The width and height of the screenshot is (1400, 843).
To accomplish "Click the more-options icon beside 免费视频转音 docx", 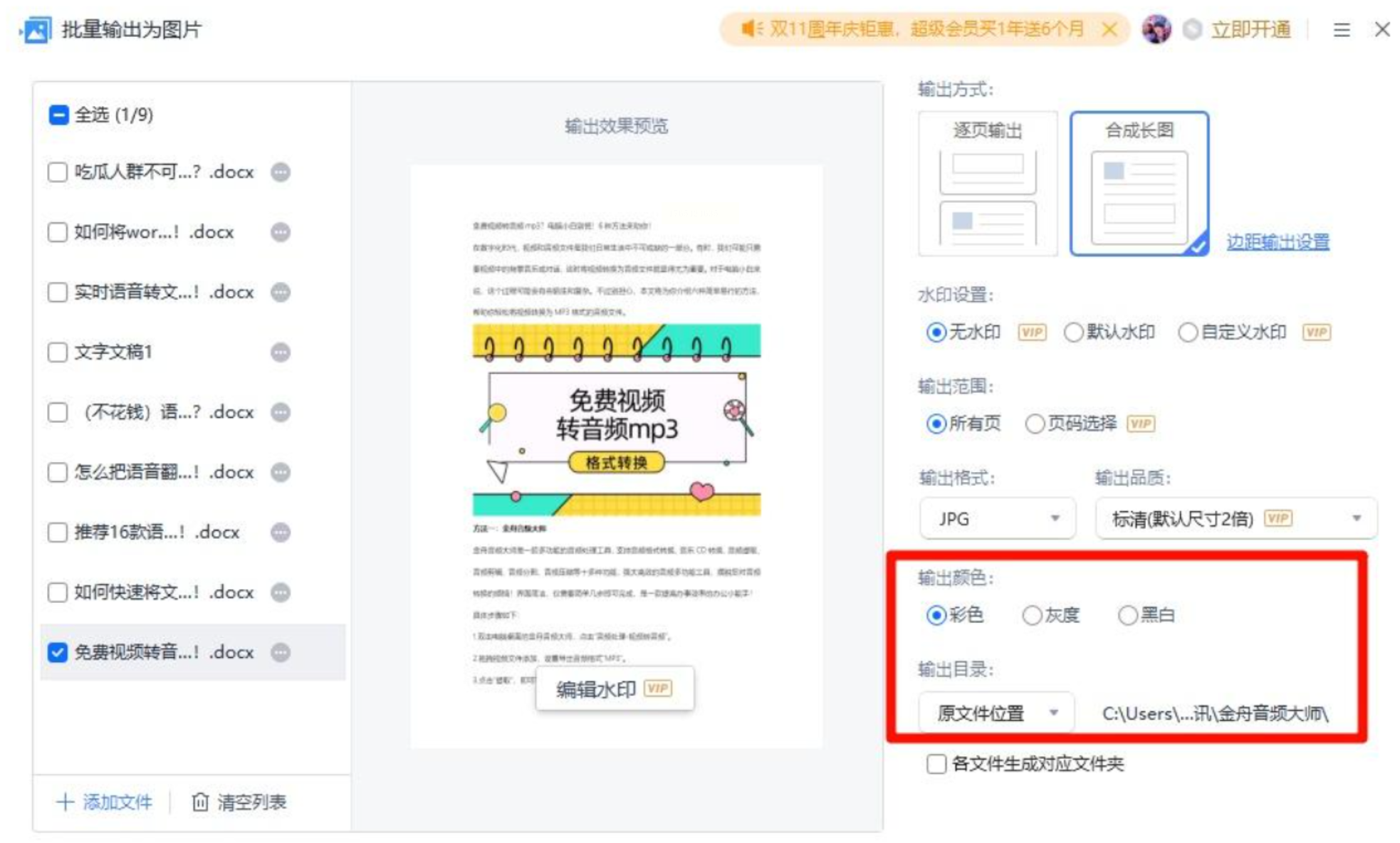I will [x=281, y=652].
